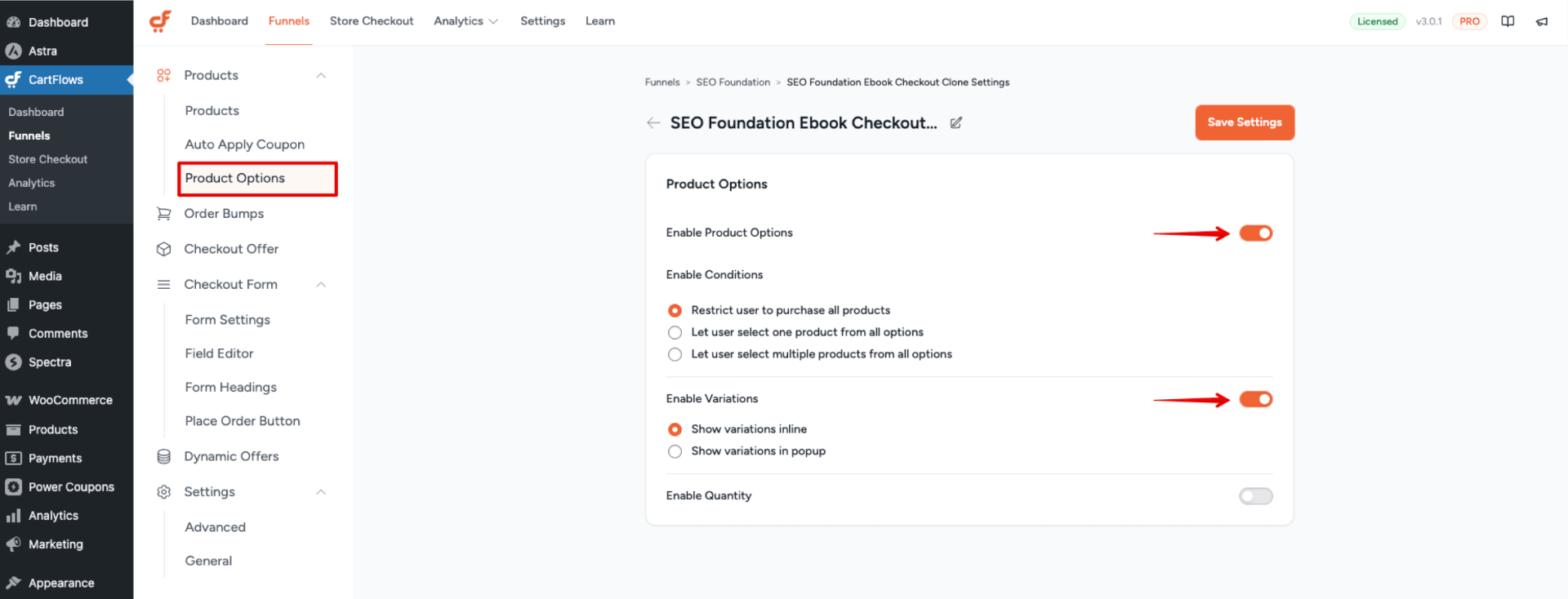Open the Learn tab in top navigation

point(600,21)
